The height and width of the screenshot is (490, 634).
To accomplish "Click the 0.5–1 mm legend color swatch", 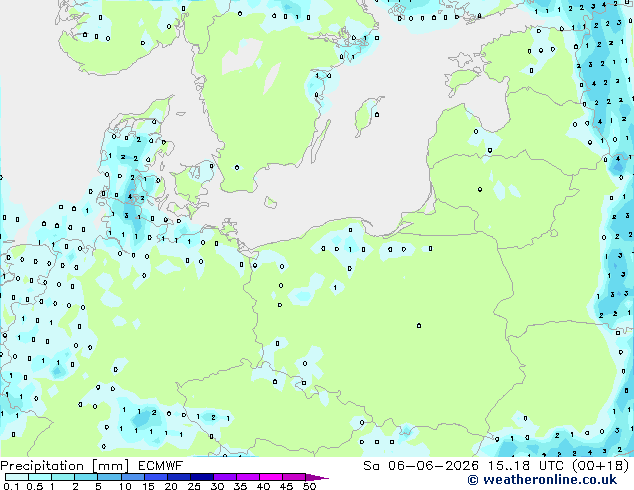I will point(40,477).
